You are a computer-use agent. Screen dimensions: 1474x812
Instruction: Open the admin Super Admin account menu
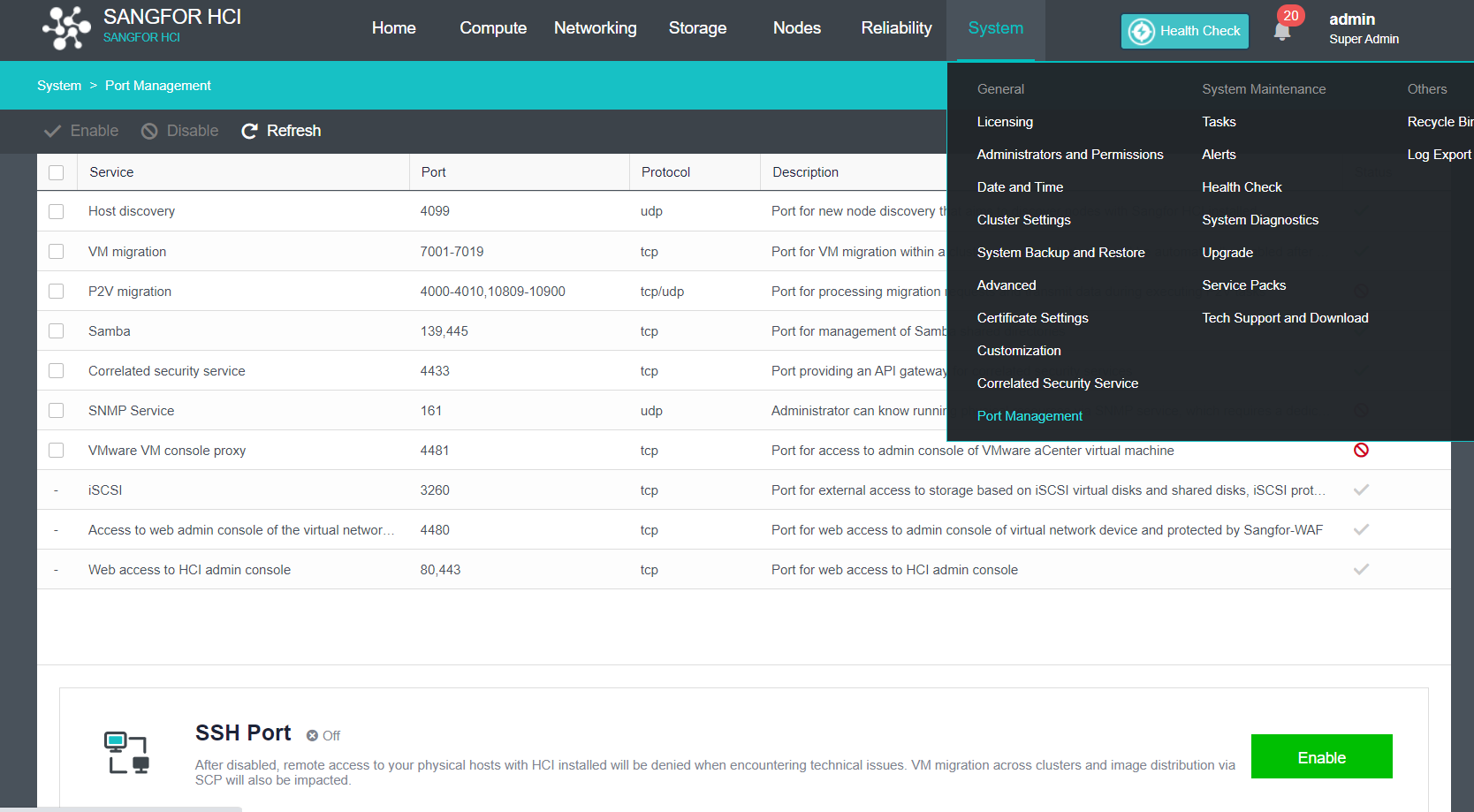pos(1364,28)
